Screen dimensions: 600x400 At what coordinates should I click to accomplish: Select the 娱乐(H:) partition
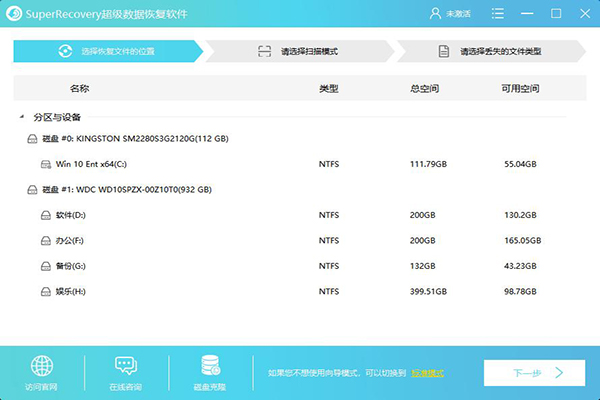click(x=71, y=292)
